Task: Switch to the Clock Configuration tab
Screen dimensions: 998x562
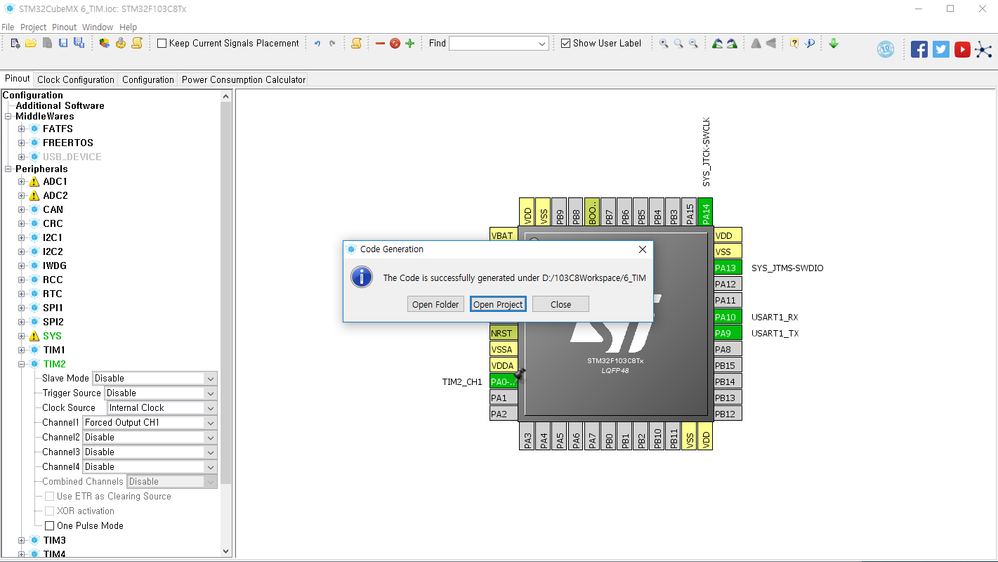Action: (x=76, y=80)
